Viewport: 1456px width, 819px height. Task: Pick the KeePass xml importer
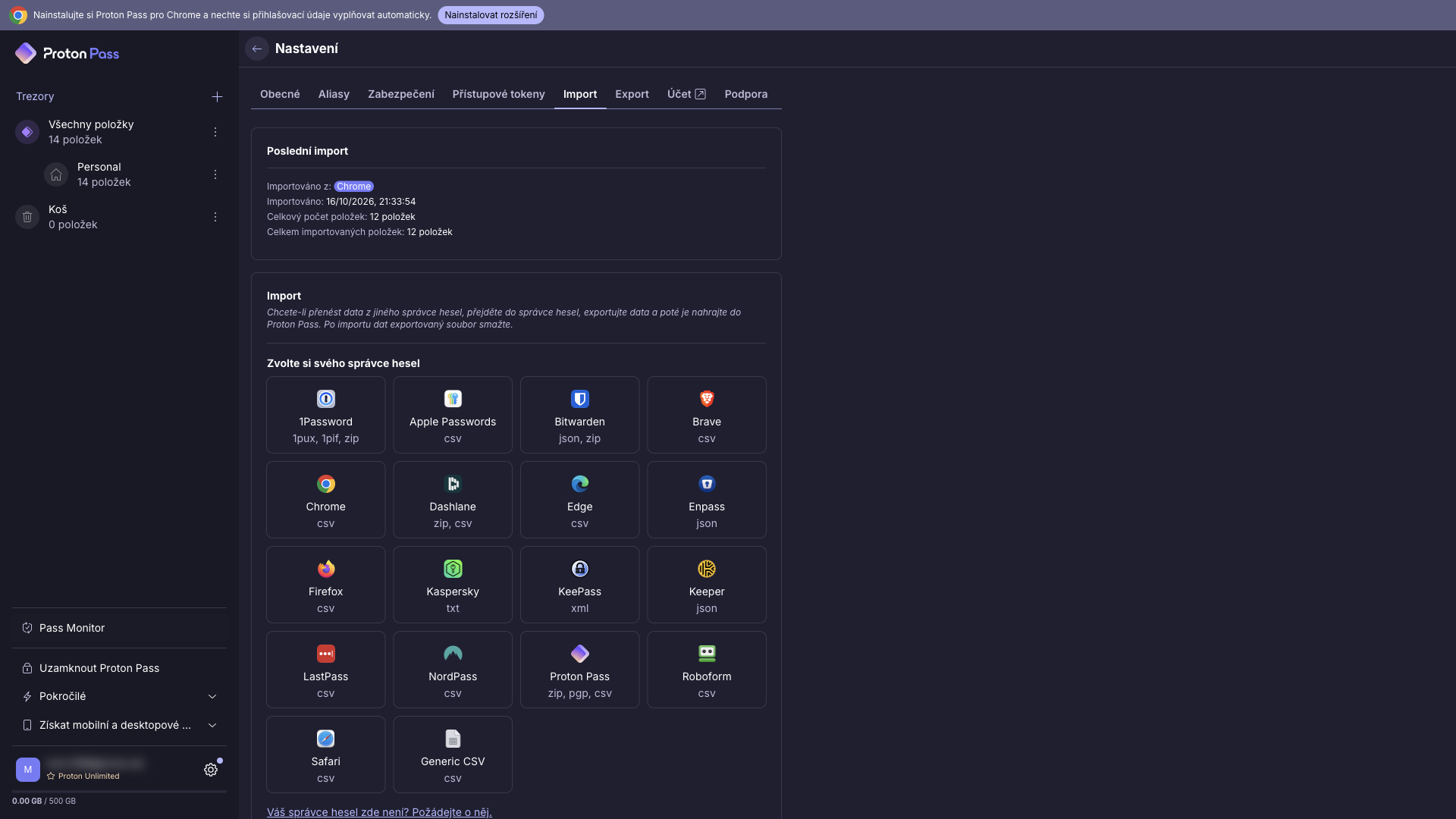point(579,585)
